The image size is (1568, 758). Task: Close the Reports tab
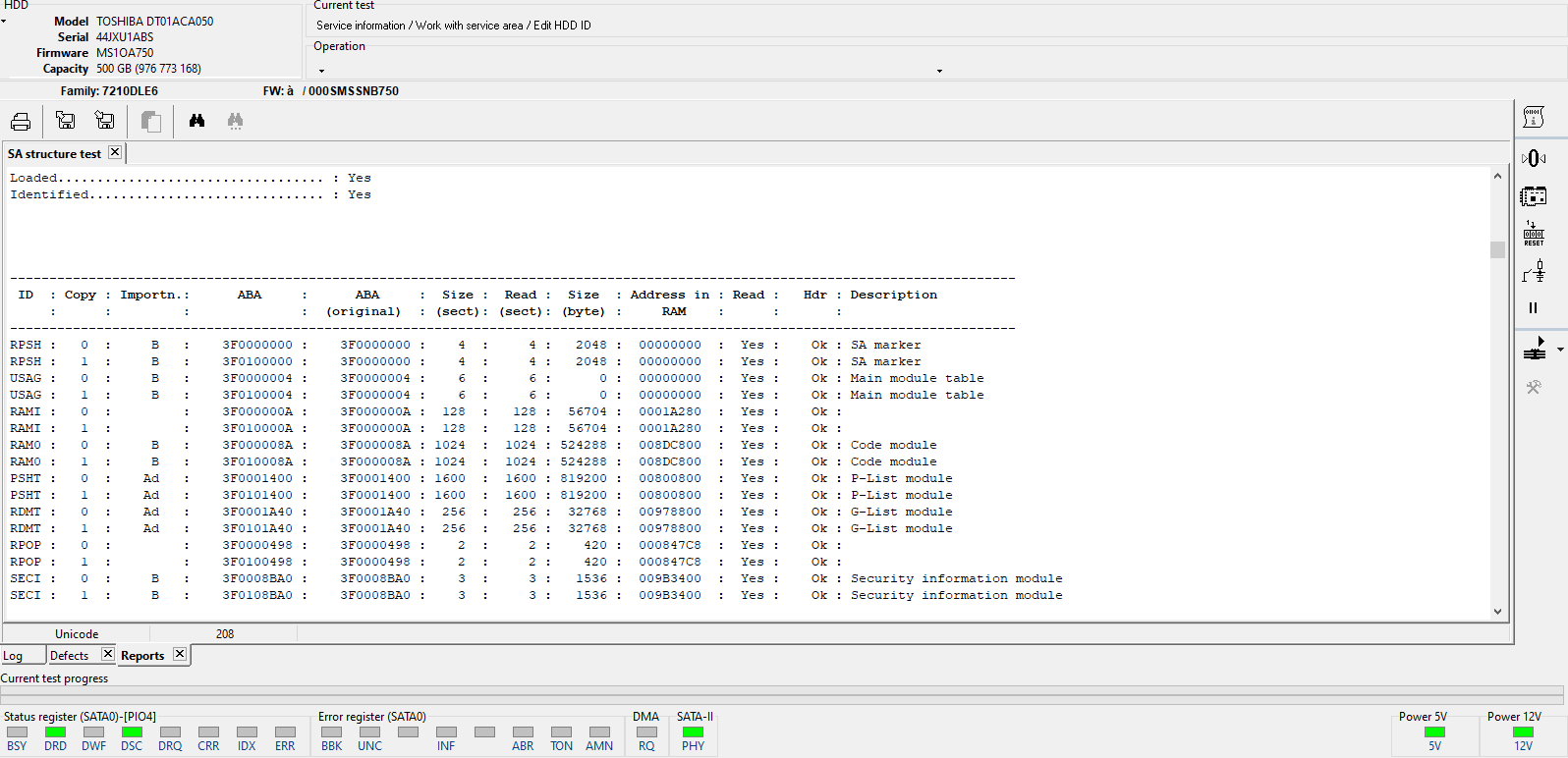180,654
